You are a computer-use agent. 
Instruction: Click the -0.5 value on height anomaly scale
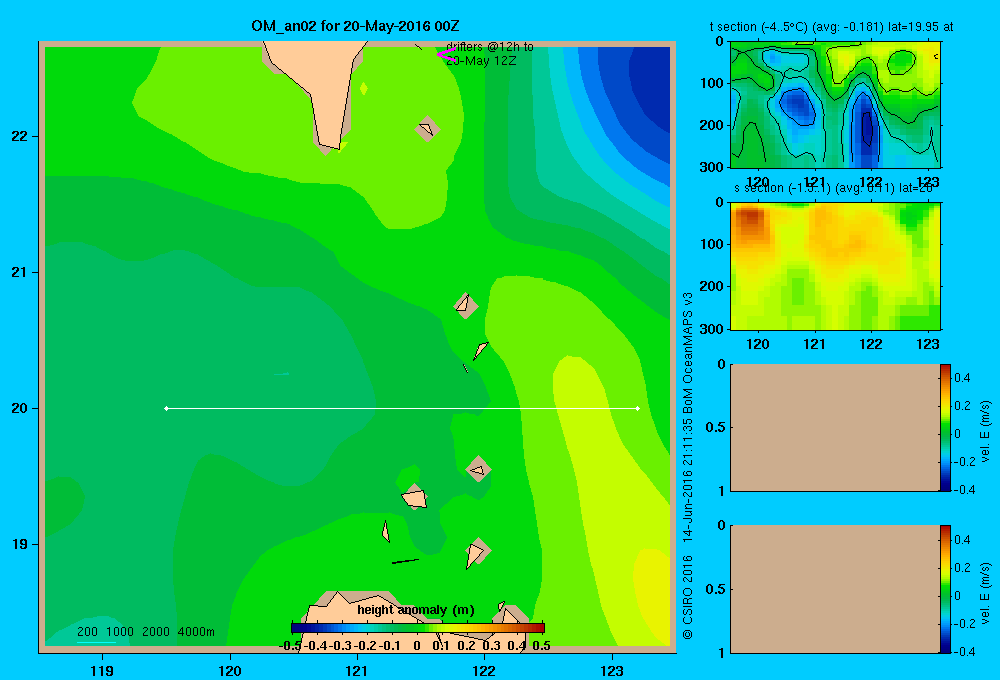(290, 646)
